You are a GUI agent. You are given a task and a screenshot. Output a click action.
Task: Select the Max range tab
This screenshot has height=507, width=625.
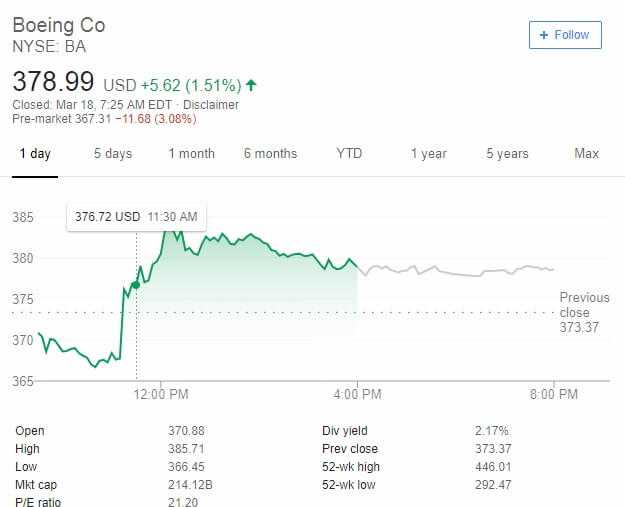coord(586,153)
